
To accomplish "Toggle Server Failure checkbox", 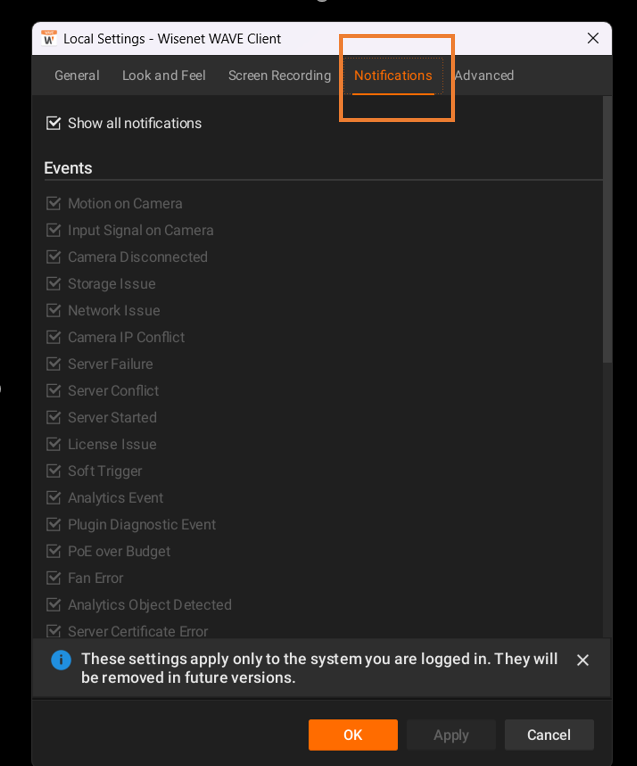I will (54, 364).
